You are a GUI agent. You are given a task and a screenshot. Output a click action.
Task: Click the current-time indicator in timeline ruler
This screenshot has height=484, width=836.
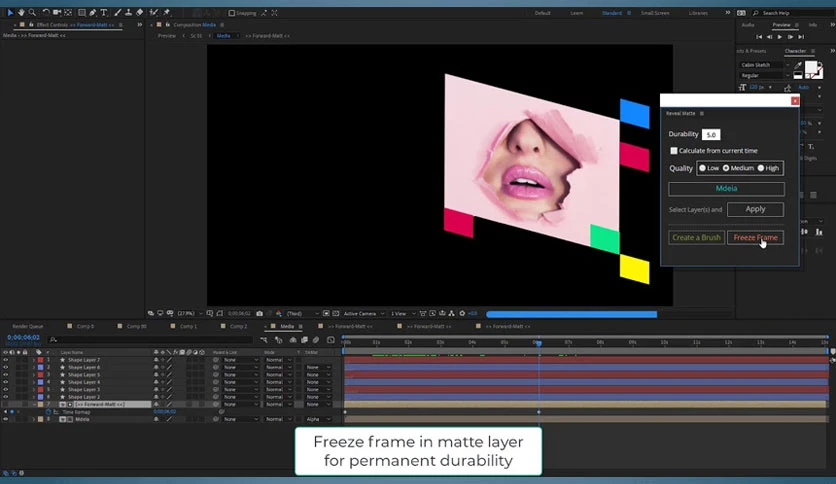click(539, 342)
